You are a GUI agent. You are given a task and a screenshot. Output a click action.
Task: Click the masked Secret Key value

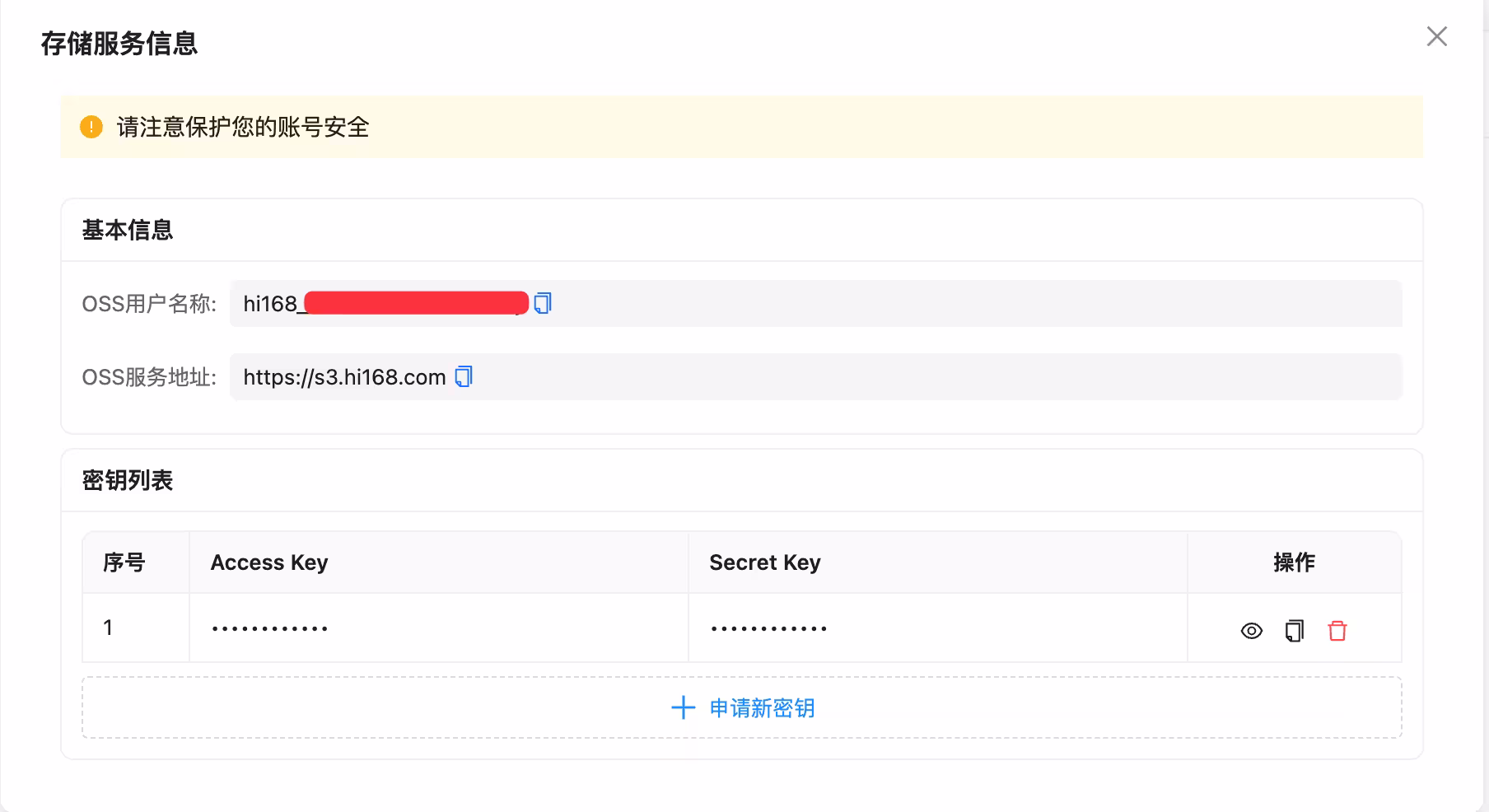point(768,629)
